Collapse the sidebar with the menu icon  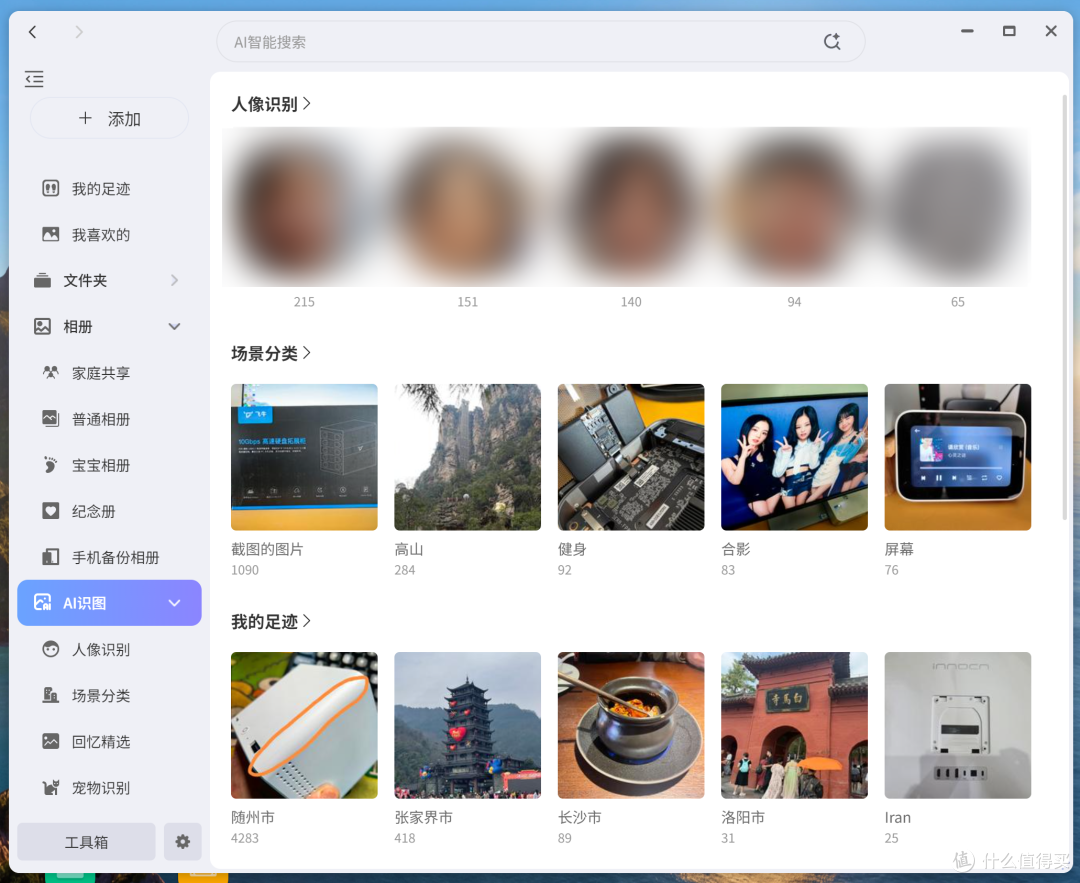34,79
